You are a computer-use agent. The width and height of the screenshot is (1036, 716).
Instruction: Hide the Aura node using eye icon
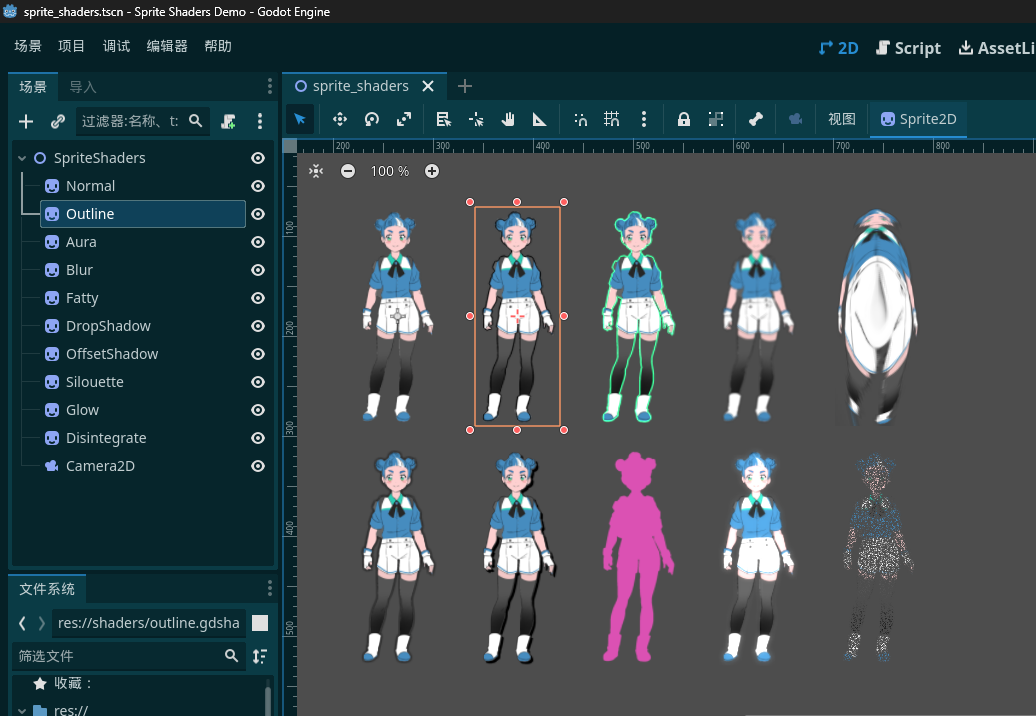click(258, 242)
